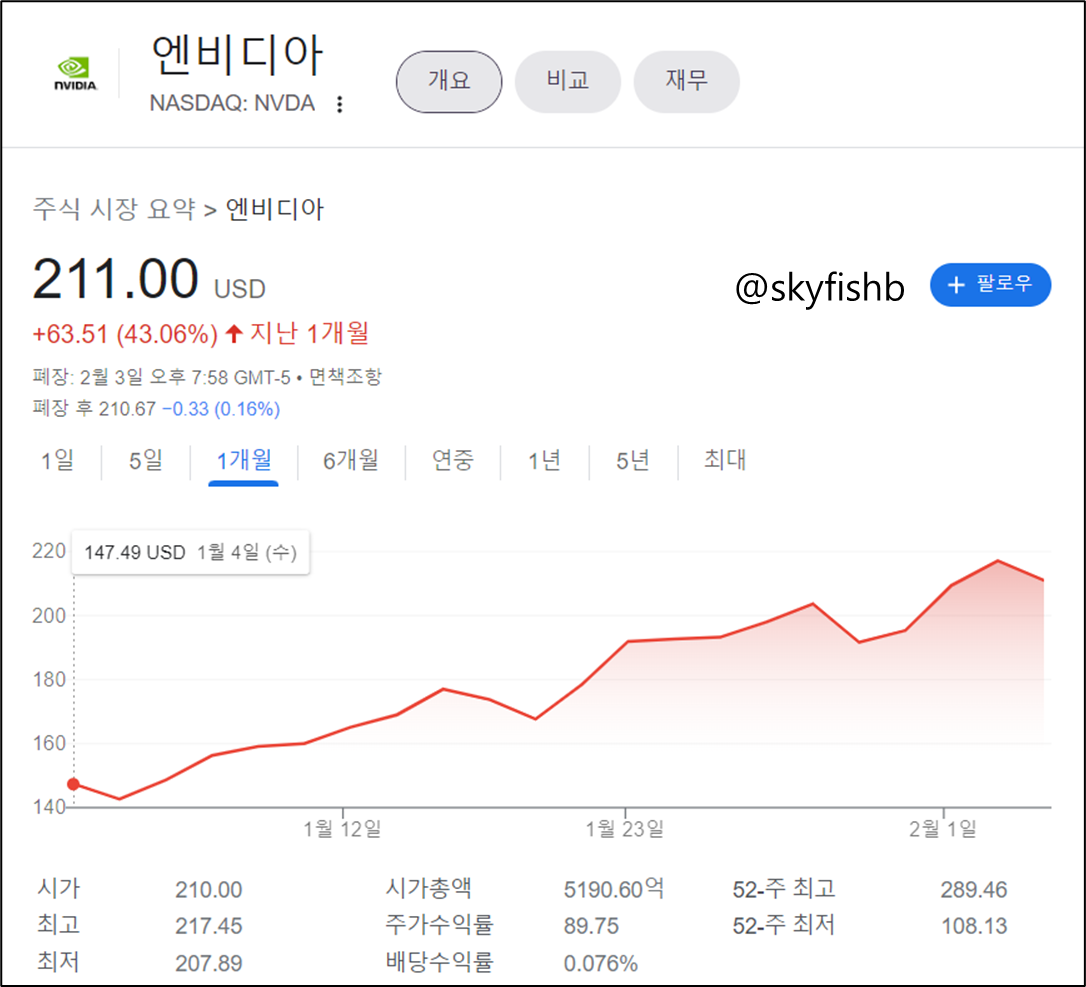1086x987 pixels.
Task: Click the +63.51 (43.06%) change text
Action: pyautogui.click(x=125, y=335)
